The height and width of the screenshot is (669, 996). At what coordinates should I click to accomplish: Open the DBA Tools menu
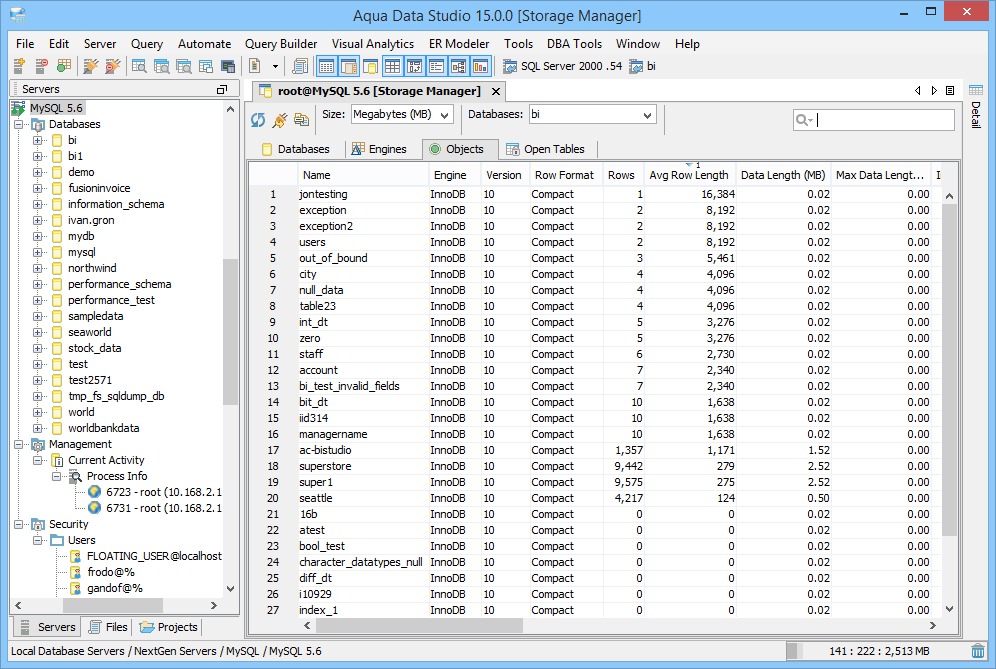pos(574,44)
